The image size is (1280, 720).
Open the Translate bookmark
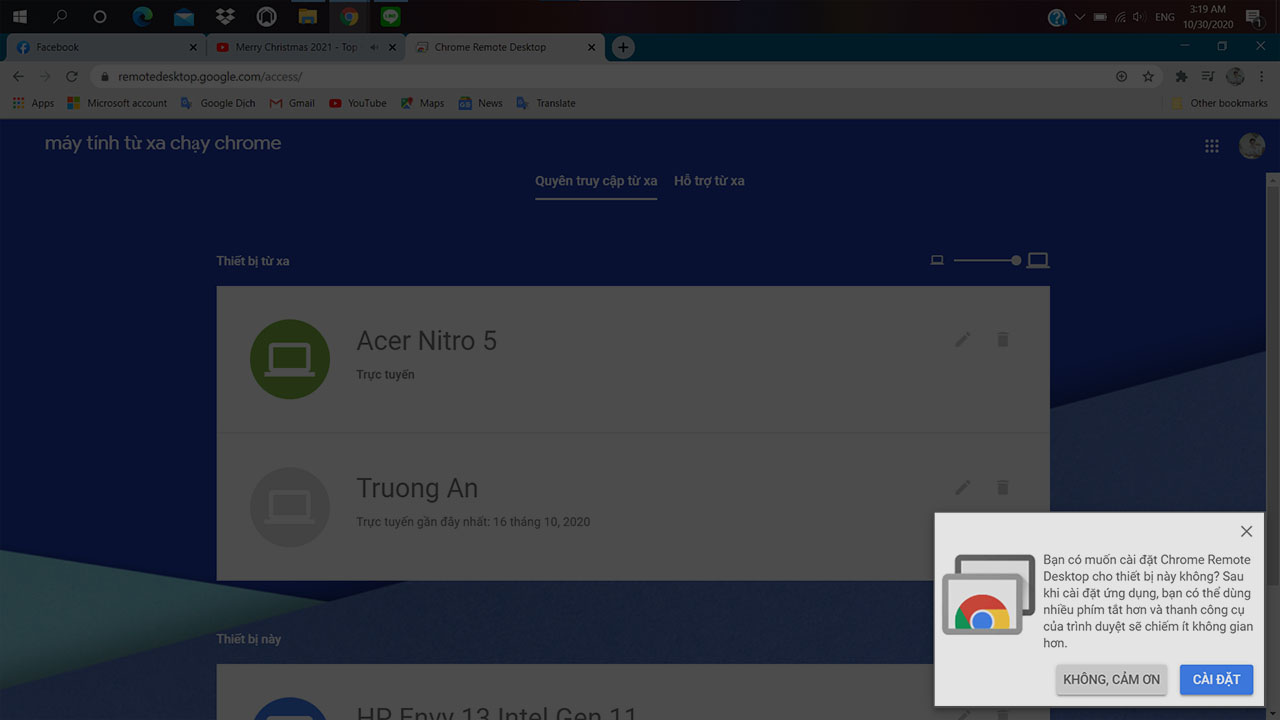click(546, 103)
